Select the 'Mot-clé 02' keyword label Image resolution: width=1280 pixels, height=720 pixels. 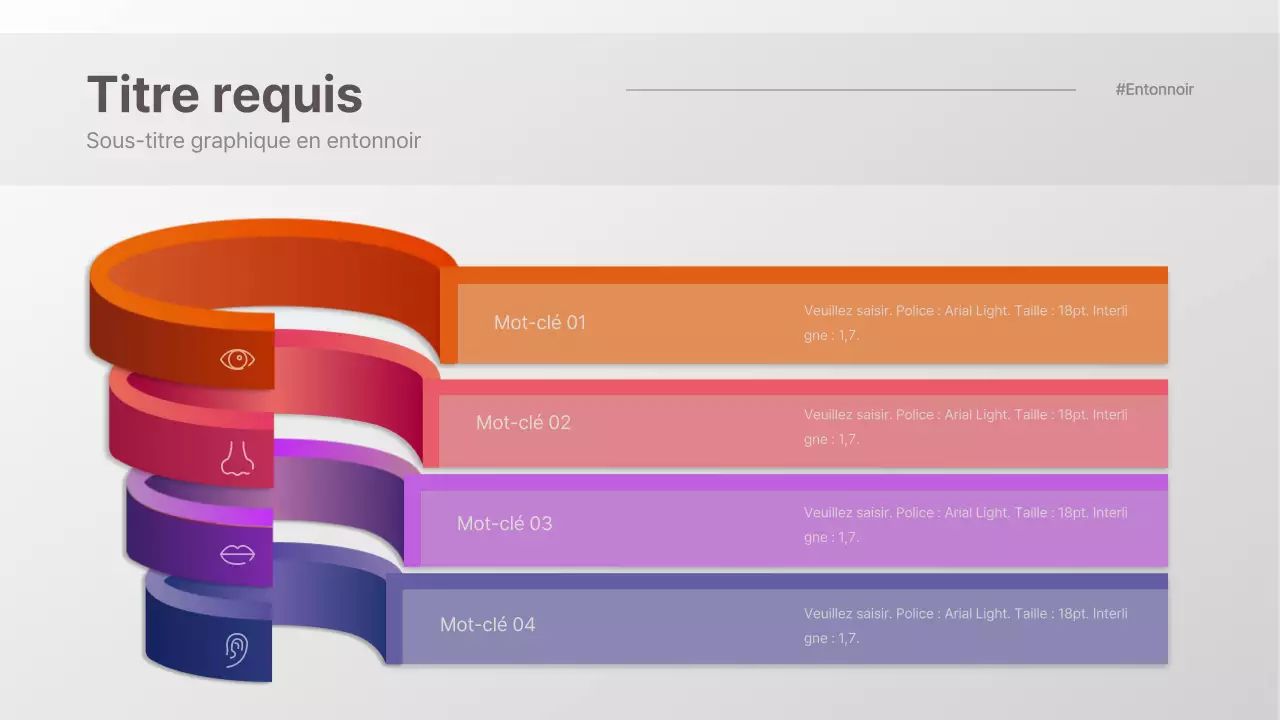point(523,422)
